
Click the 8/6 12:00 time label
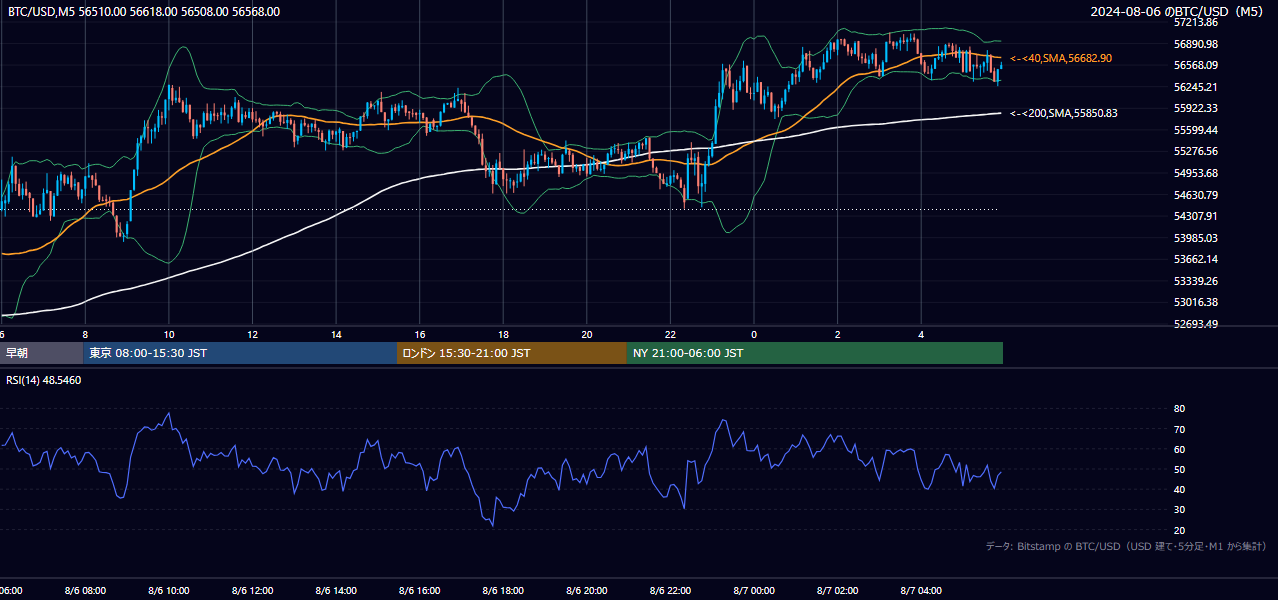pos(252,591)
